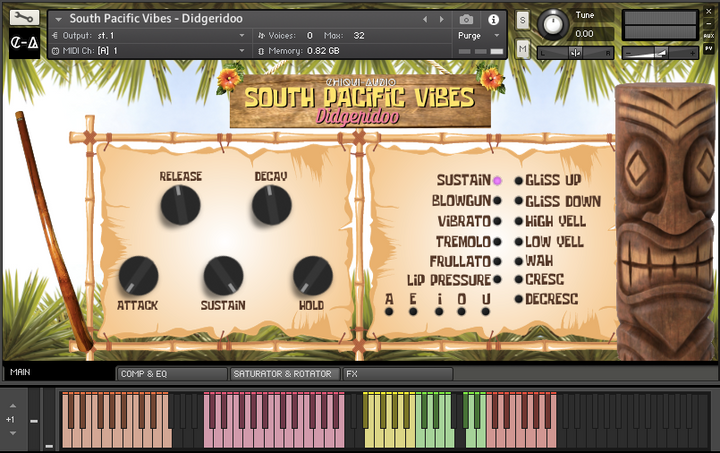Open the SATURATOR & ROTATOR tab
Viewport: 720px width, 453px height.
tap(285, 374)
